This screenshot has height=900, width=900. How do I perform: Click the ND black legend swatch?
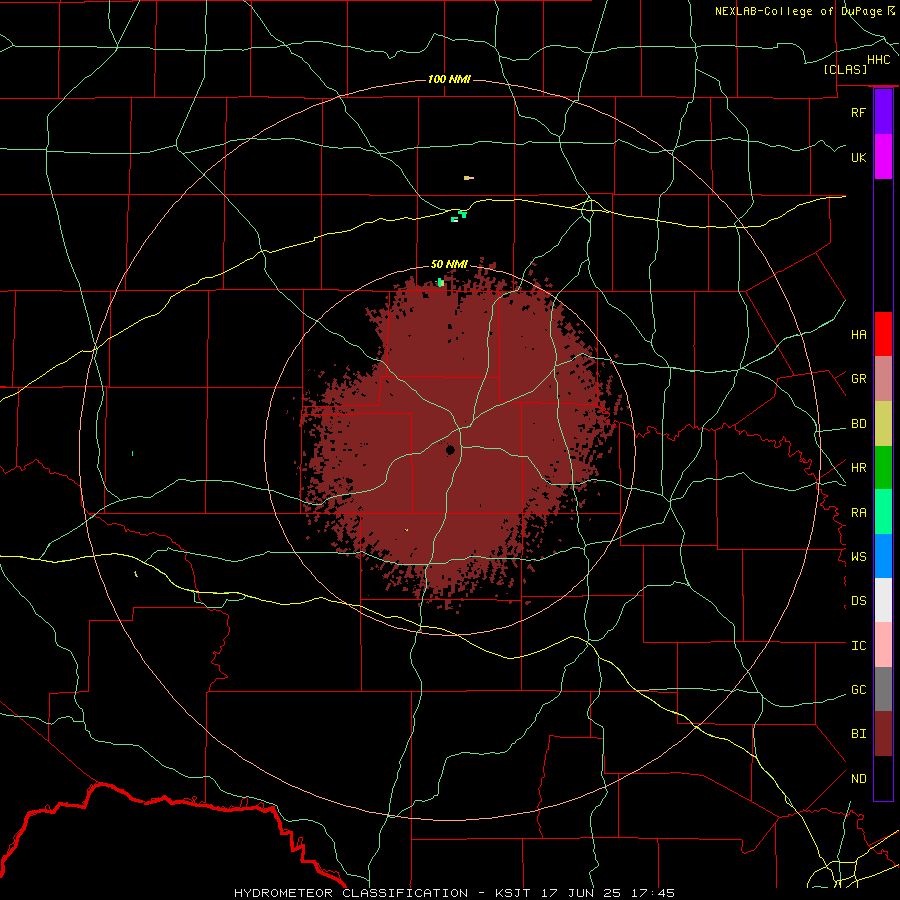click(883, 778)
